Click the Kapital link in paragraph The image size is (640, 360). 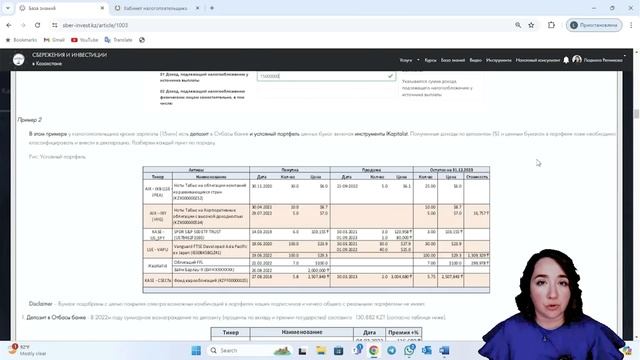pos(397,134)
